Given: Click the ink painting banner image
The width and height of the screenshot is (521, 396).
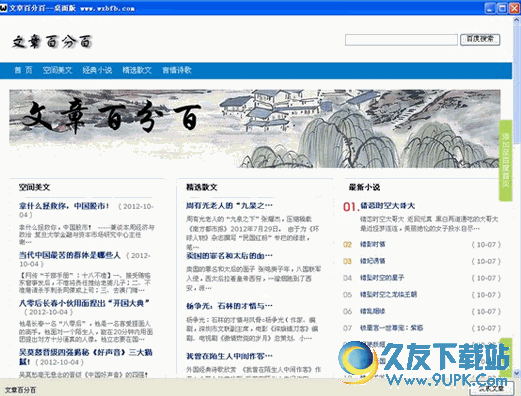Looking at the screenshot, I should coord(255,129).
